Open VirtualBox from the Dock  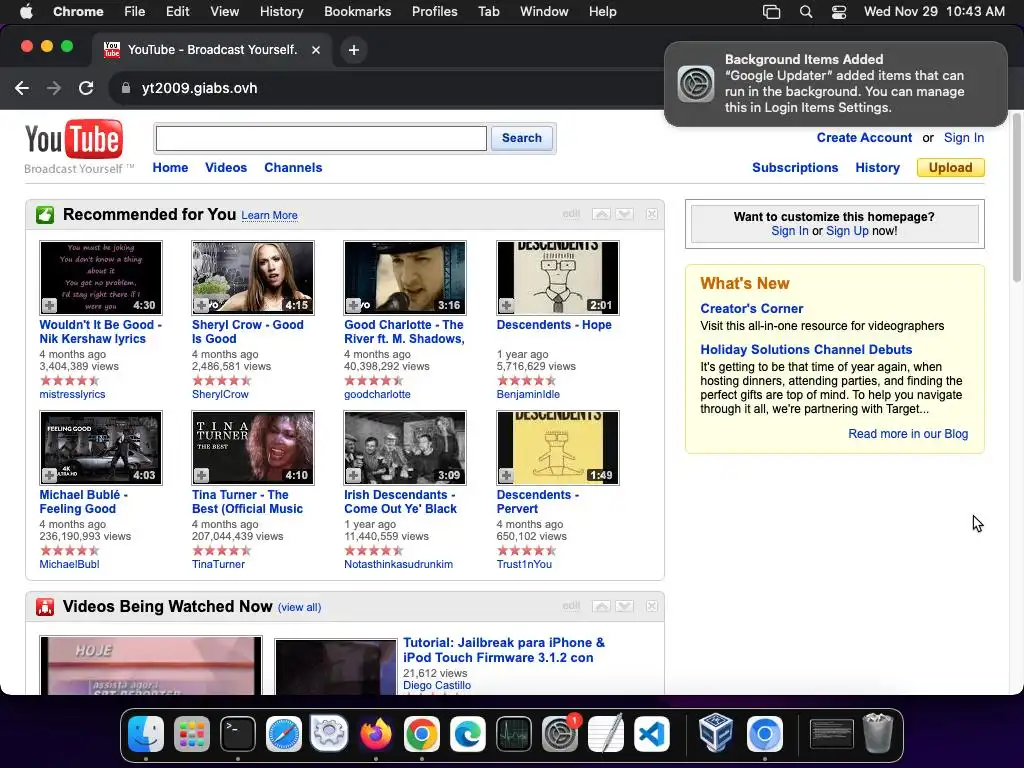click(x=715, y=734)
